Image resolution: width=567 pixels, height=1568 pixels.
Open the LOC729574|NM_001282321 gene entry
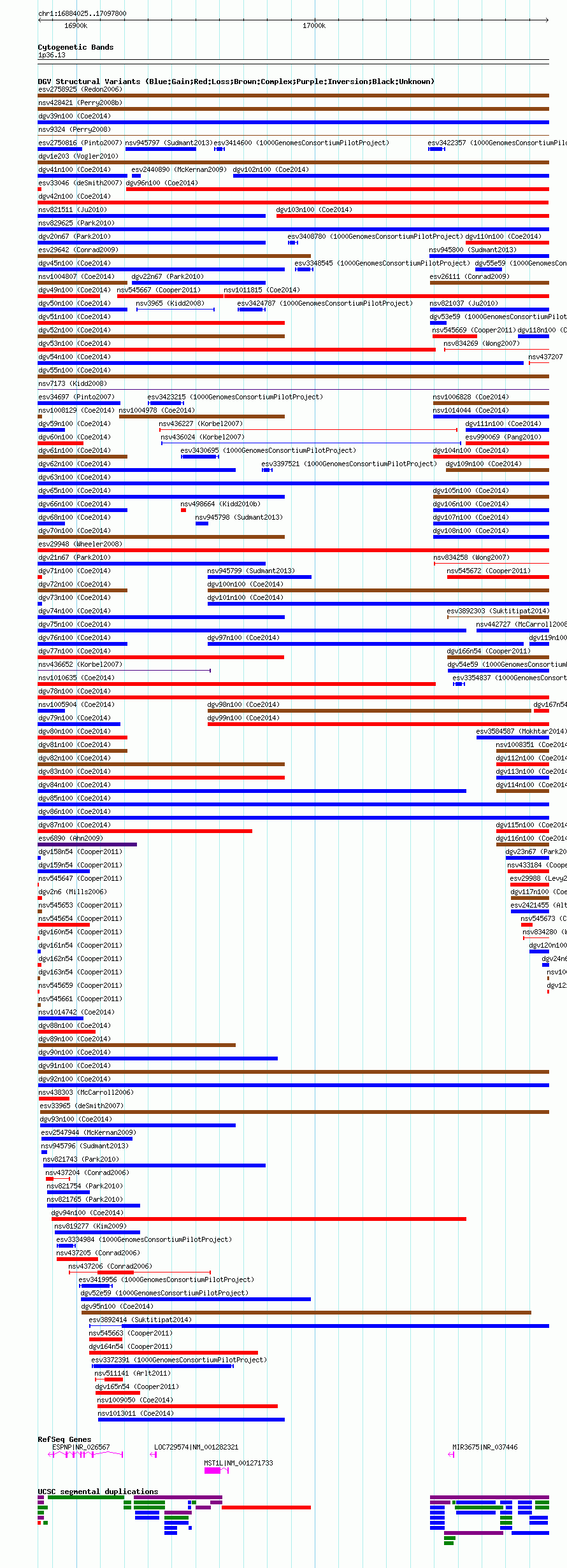(196, 1447)
